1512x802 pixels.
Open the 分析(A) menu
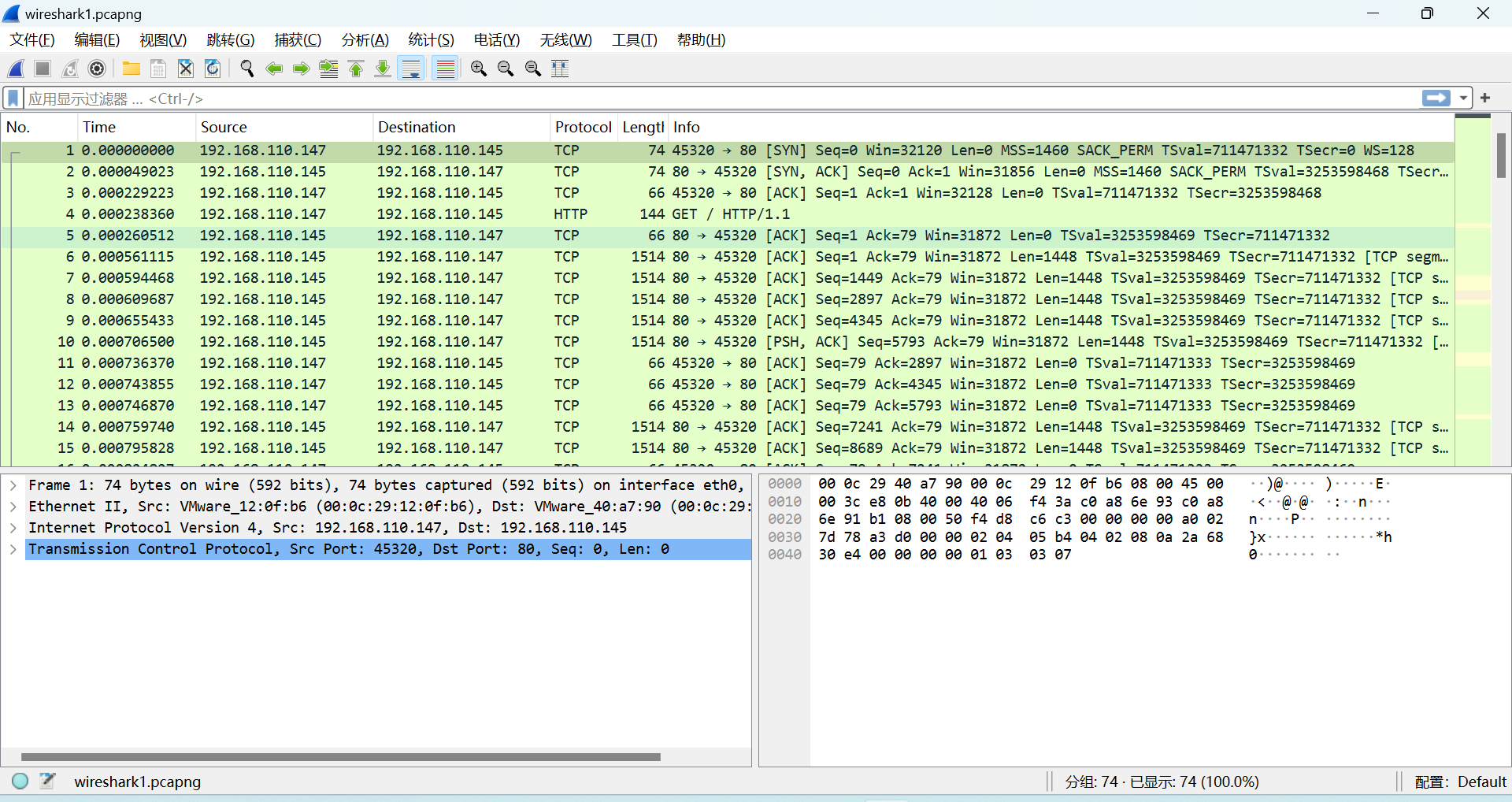click(365, 39)
